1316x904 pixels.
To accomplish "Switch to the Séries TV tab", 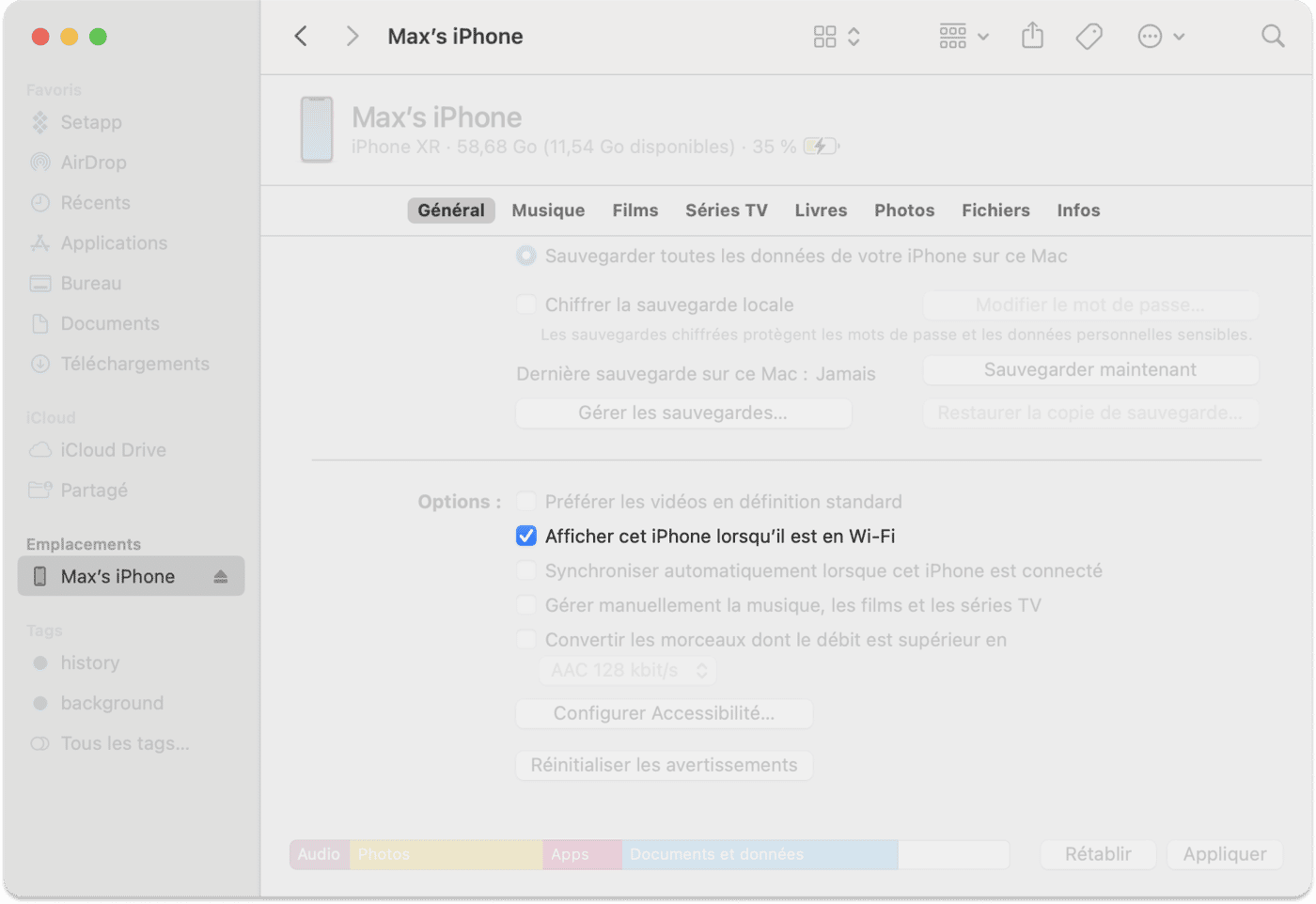I will coord(727,210).
